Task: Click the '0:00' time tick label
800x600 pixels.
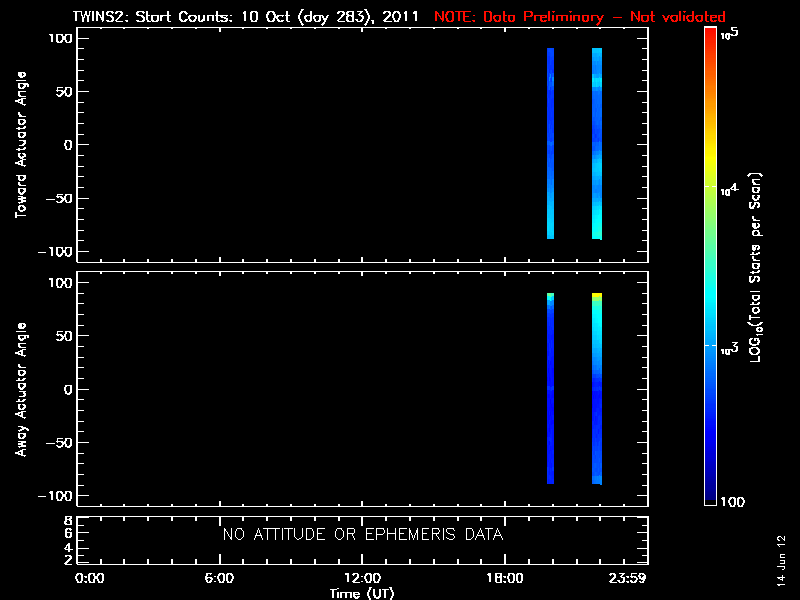Action: (x=89, y=578)
